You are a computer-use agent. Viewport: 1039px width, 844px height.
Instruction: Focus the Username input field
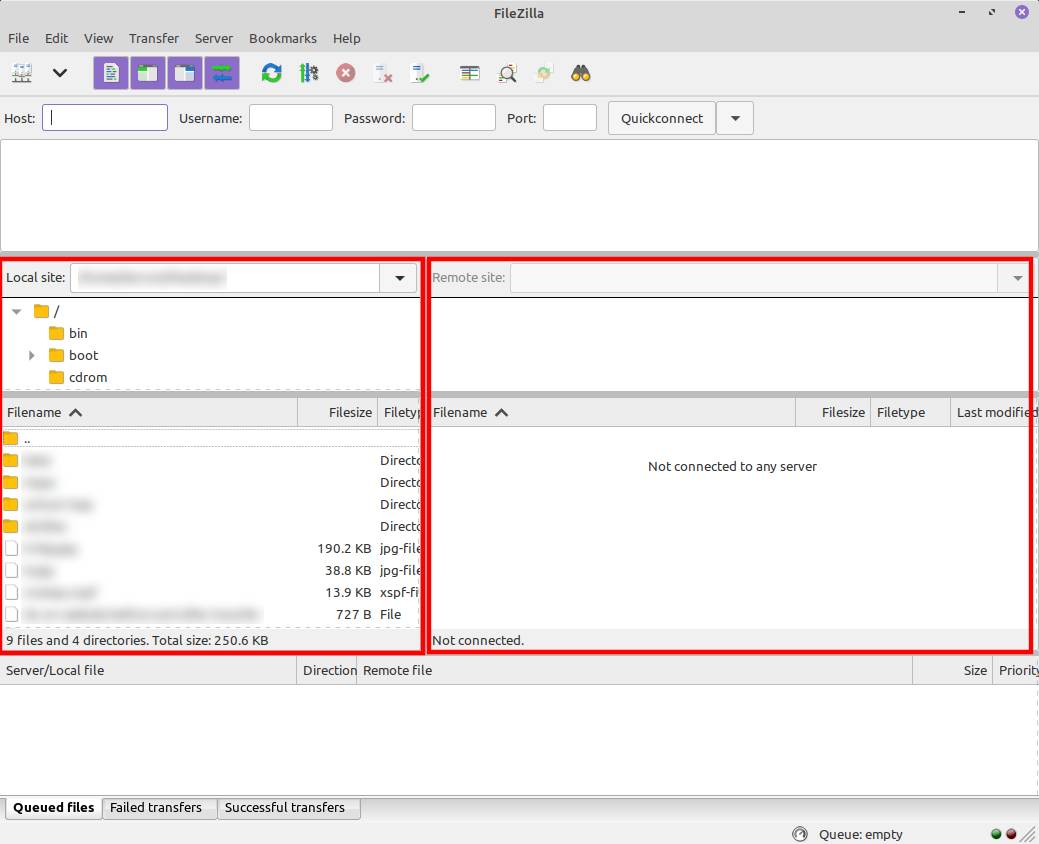[291, 117]
